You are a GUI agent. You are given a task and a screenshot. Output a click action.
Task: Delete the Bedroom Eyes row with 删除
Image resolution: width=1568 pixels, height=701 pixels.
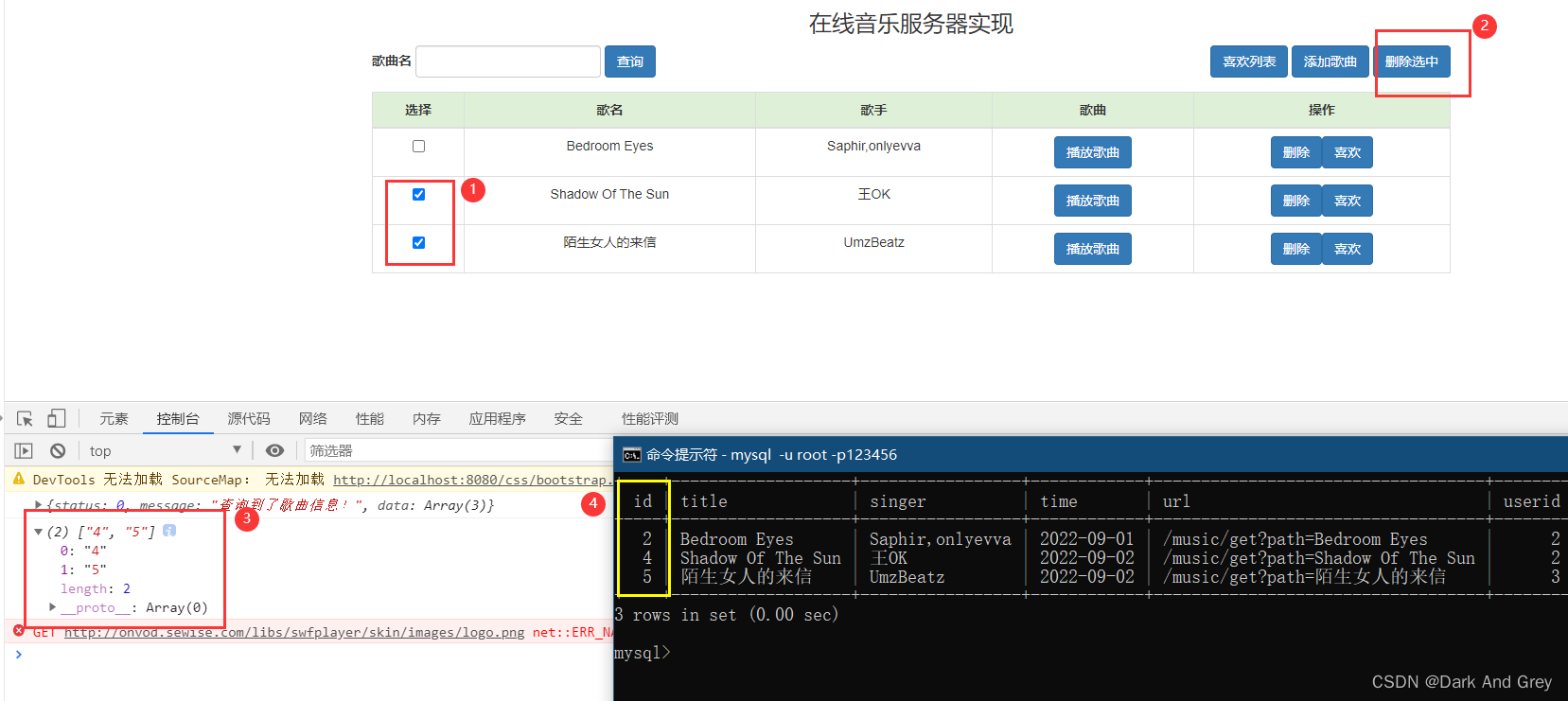point(1296,152)
